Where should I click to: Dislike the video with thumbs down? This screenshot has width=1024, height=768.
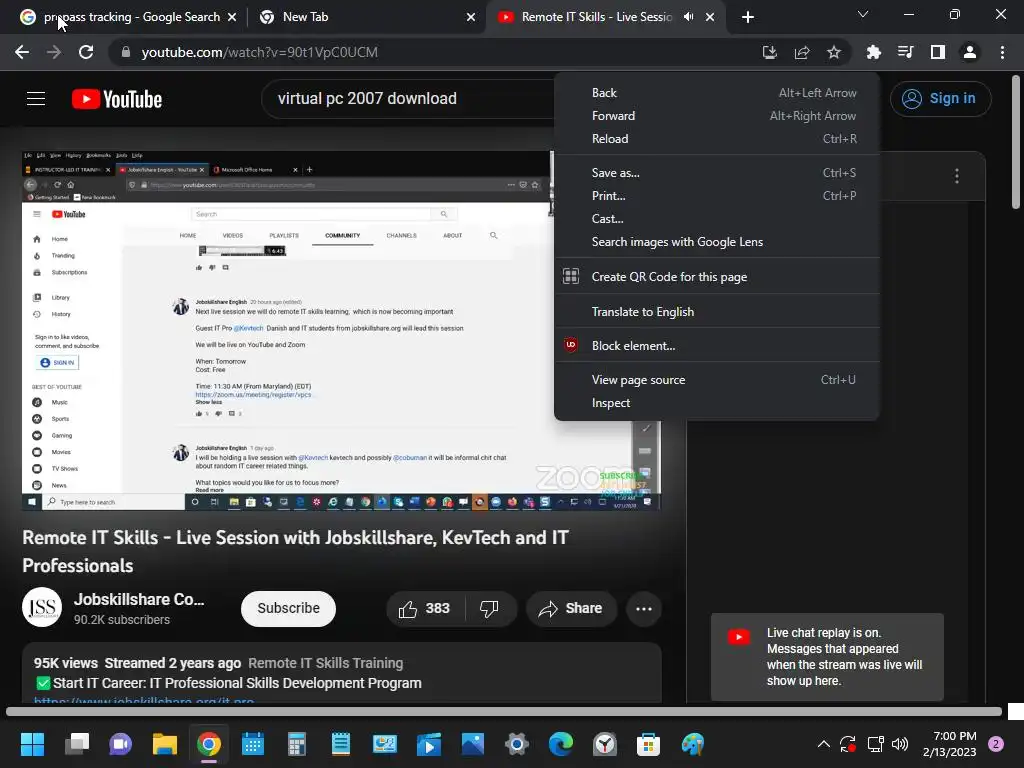tap(489, 609)
